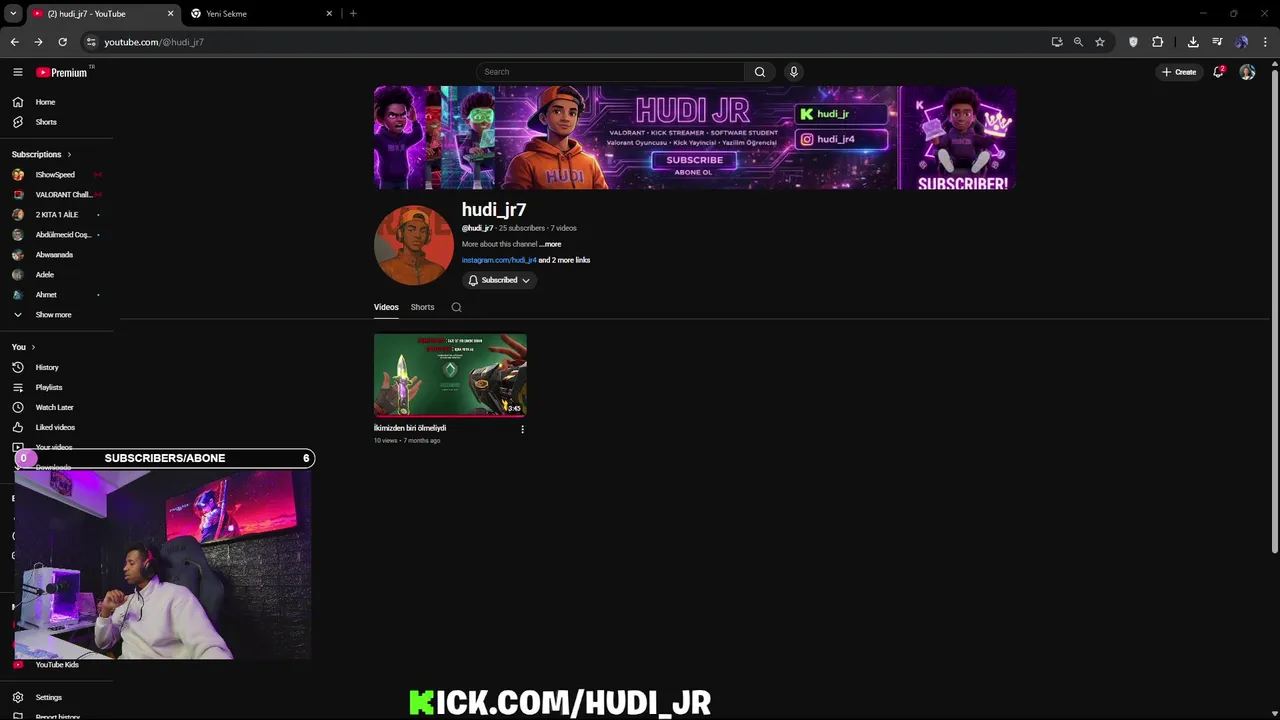Viewport: 1280px width, 720px height.
Task: Start voice search with the microphone
Action: [794, 72]
